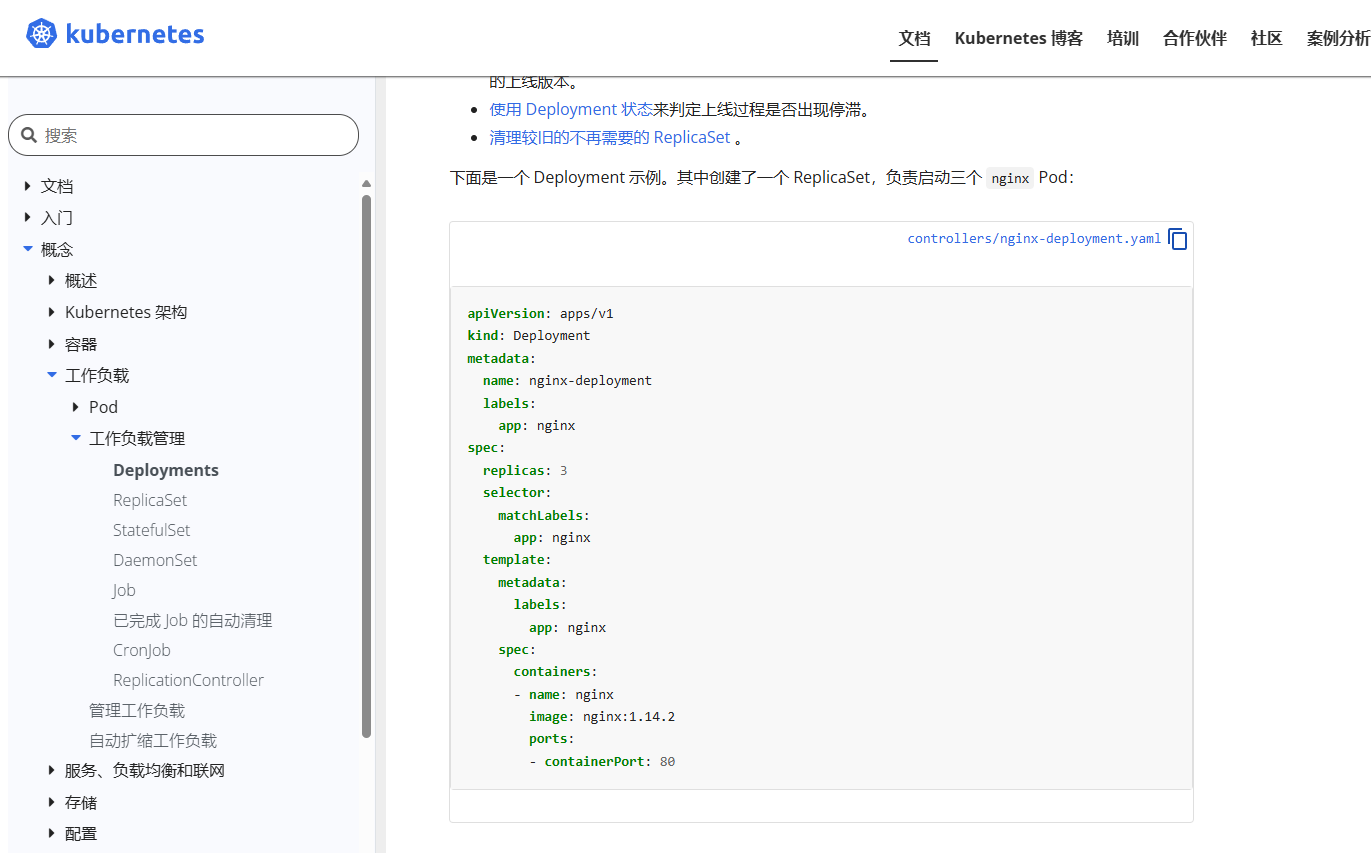Click 'name: nginx-deployment' in the YAML
Image resolution: width=1371 pixels, height=853 pixels.
pos(567,380)
